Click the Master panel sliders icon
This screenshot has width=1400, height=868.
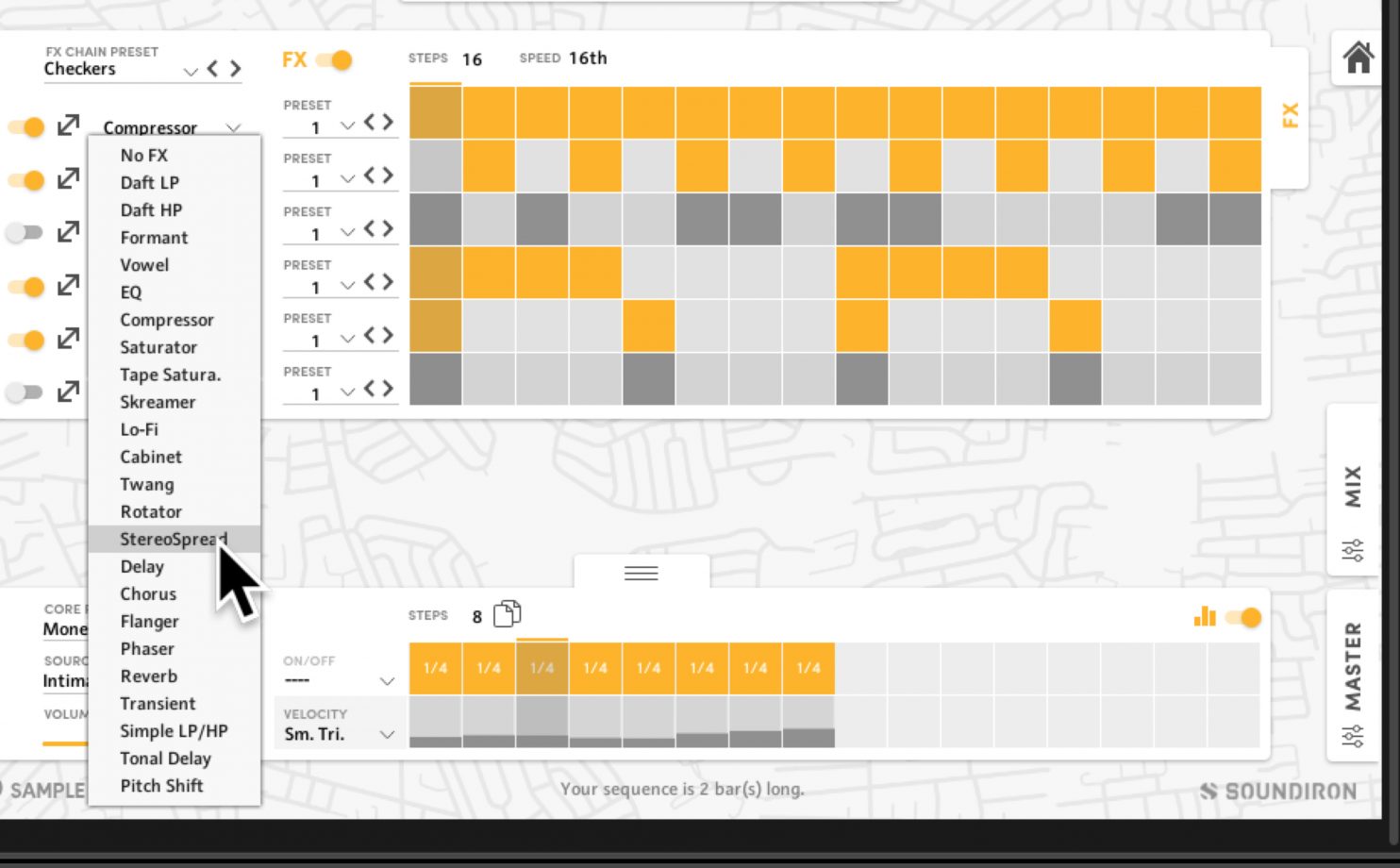coord(1353,735)
